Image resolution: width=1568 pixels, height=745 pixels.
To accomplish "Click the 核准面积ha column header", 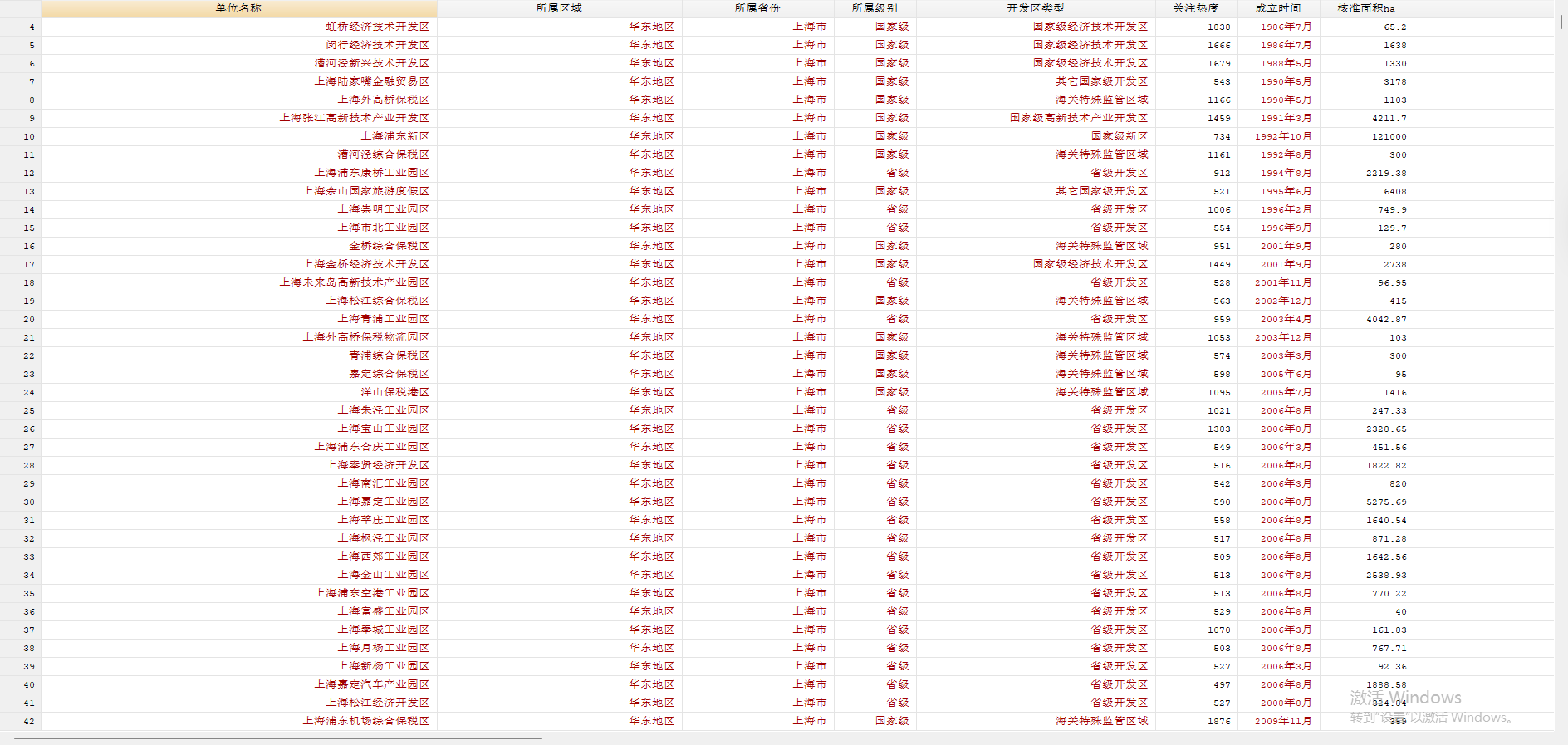I will click(x=1367, y=8).
